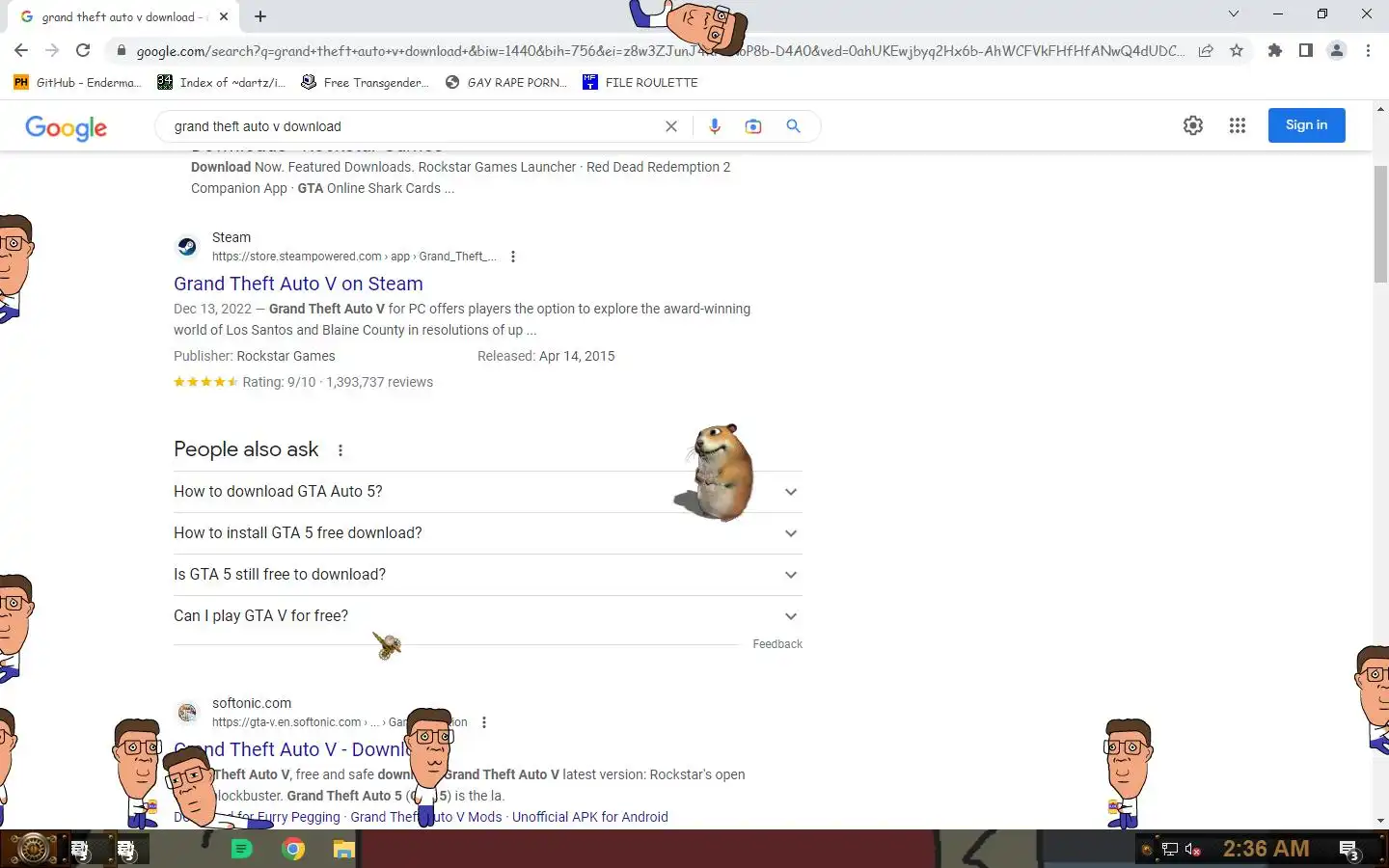This screenshot has width=1389, height=868.
Task: Click 'Released: Apr 14, 2015' text
Action: pos(546,356)
